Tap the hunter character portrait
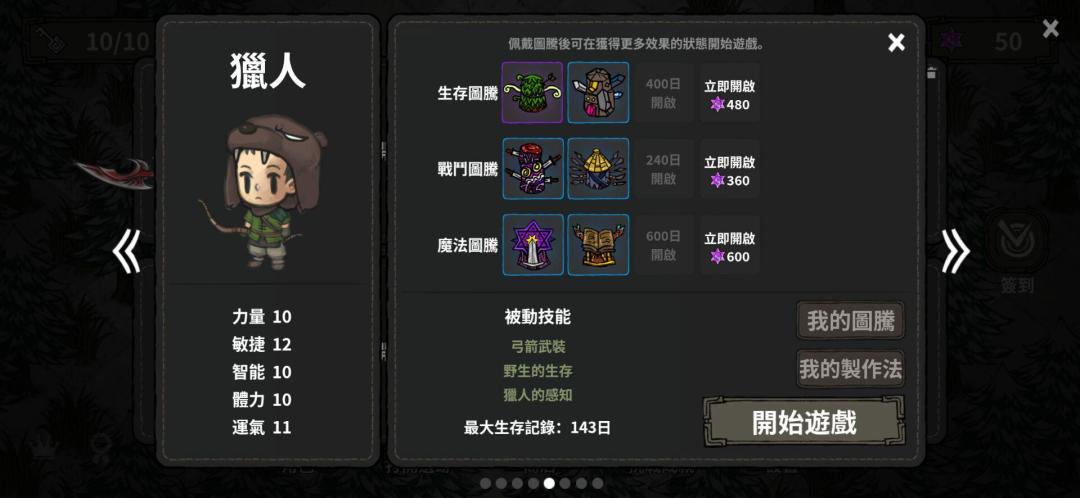The image size is (1080, 498). (x=265, y=191)
